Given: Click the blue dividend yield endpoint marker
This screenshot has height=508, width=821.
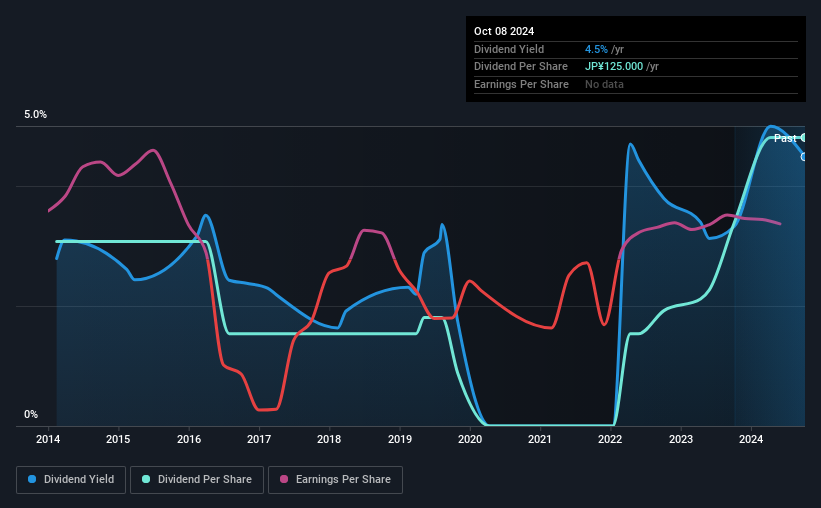Looking at the screenshot, I should [803, 157].
